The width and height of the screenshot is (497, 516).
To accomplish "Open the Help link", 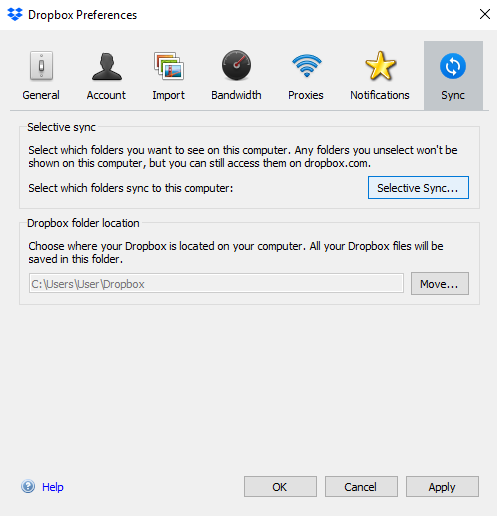I will coord(53,487).
